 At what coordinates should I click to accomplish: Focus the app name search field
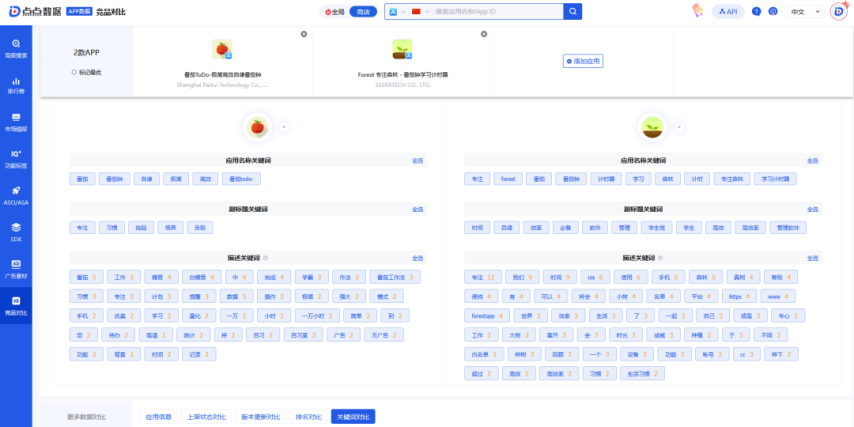(495, 12)
